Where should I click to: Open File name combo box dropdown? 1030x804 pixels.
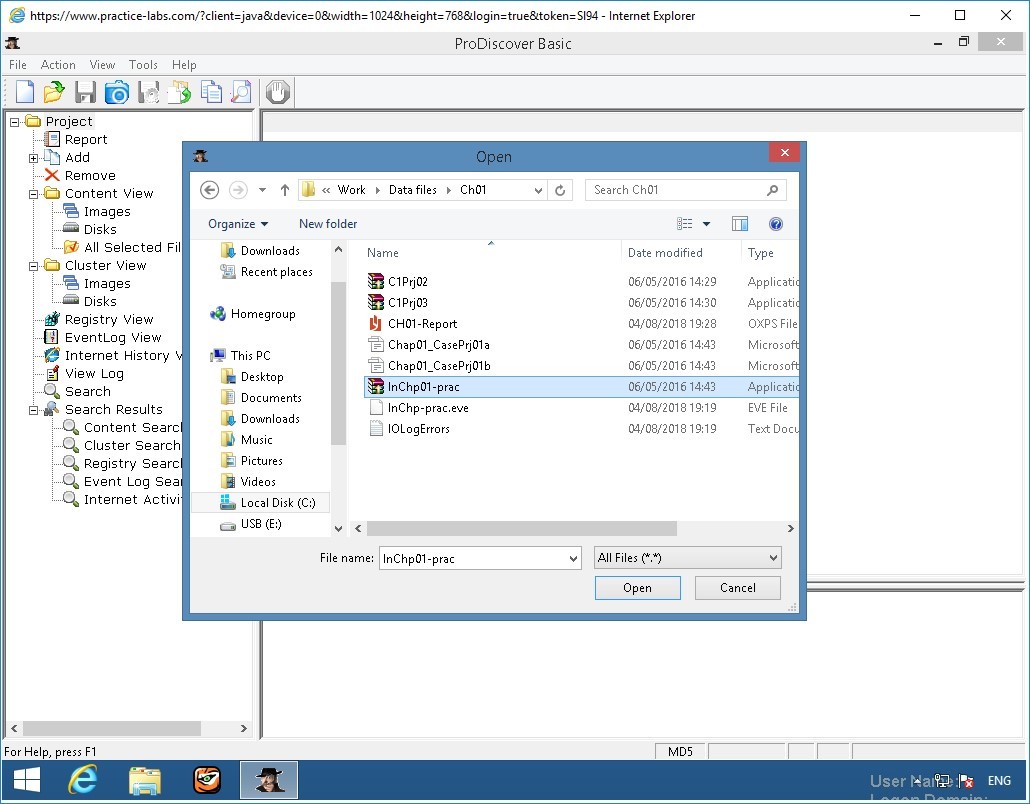[x=573, y=559]
